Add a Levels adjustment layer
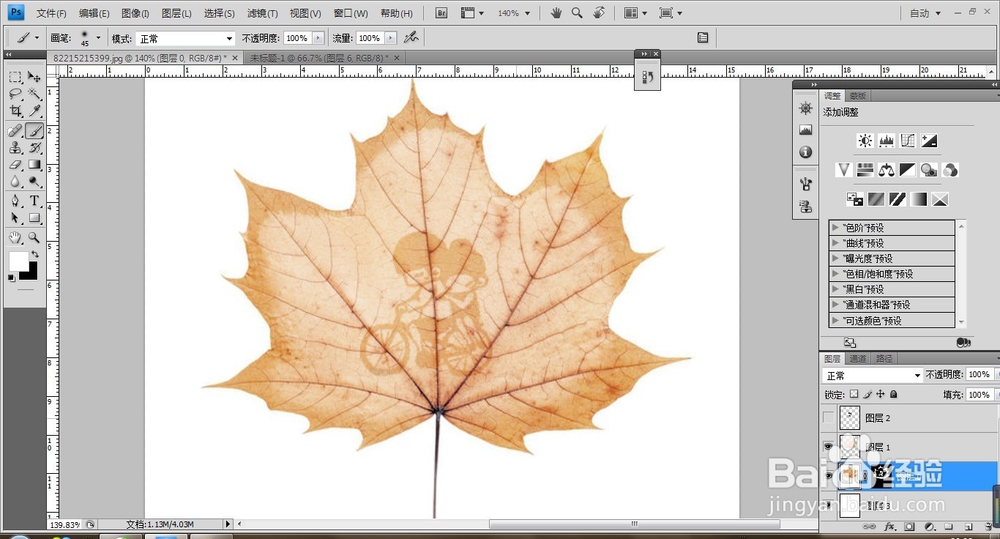Viewport: 1000px width, 539px height. 886,141
